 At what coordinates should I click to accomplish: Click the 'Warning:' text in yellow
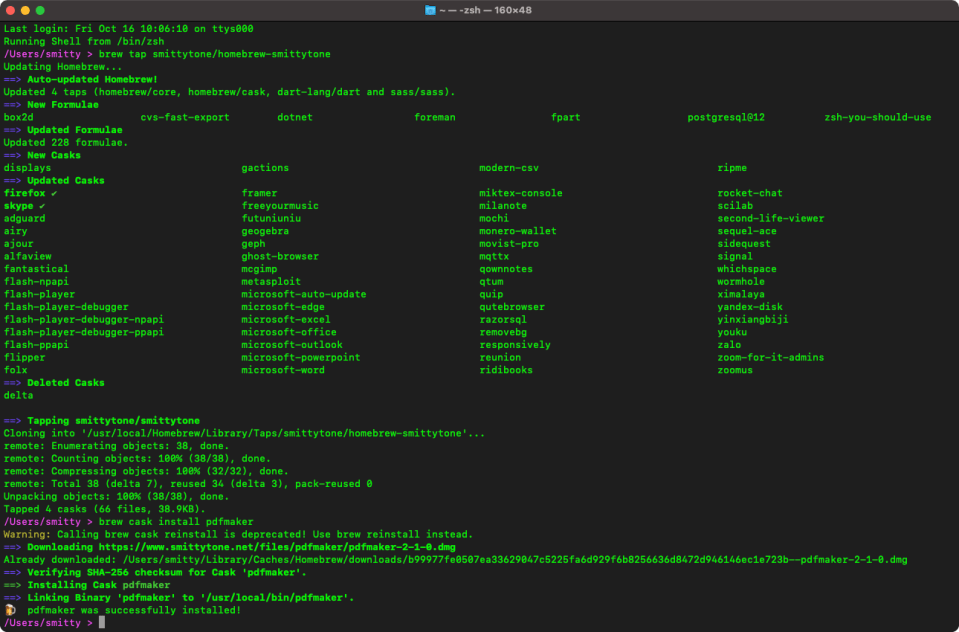pos(28,534)
